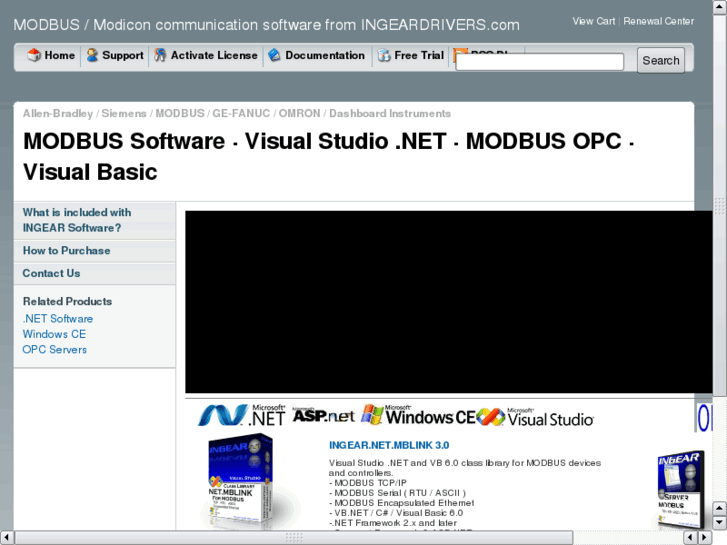Follow the Dashboard Instruments breadcrumb link
The width and height of the screenshot is (727, 545).
[390, 113]
